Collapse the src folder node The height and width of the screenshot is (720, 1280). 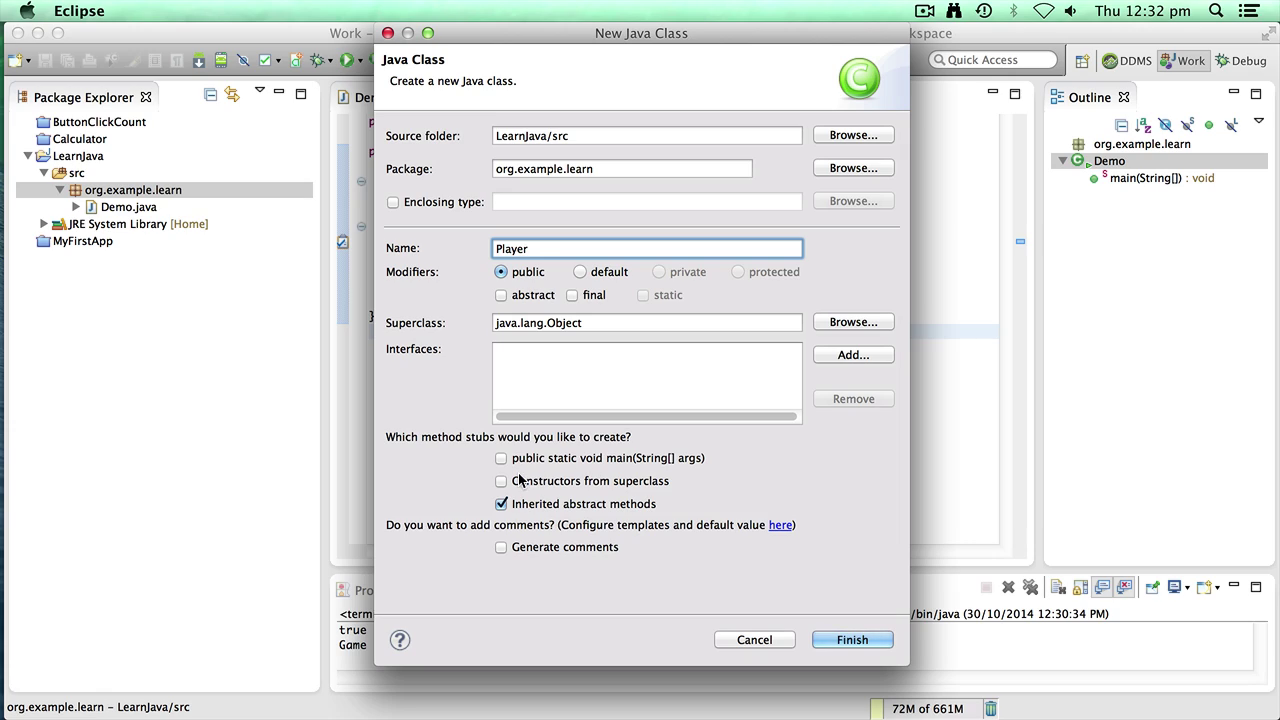pos(44,173)
